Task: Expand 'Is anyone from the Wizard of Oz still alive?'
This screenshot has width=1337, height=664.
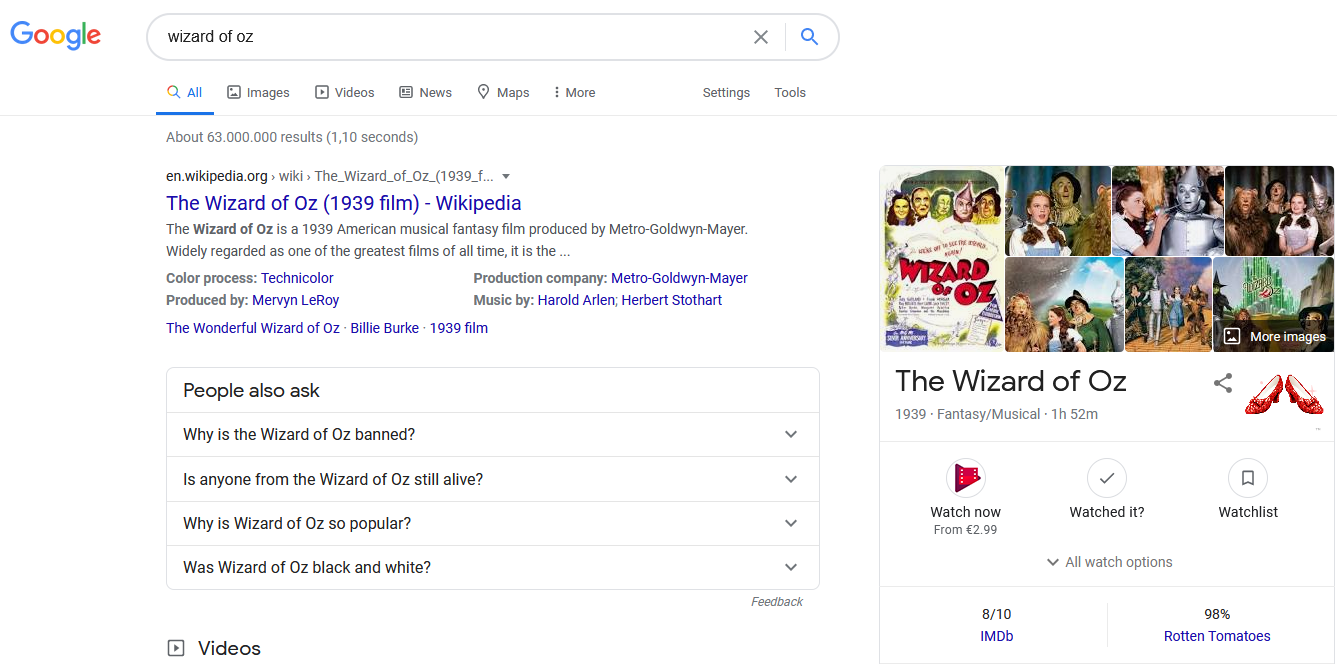Action: tap(493, 479)
